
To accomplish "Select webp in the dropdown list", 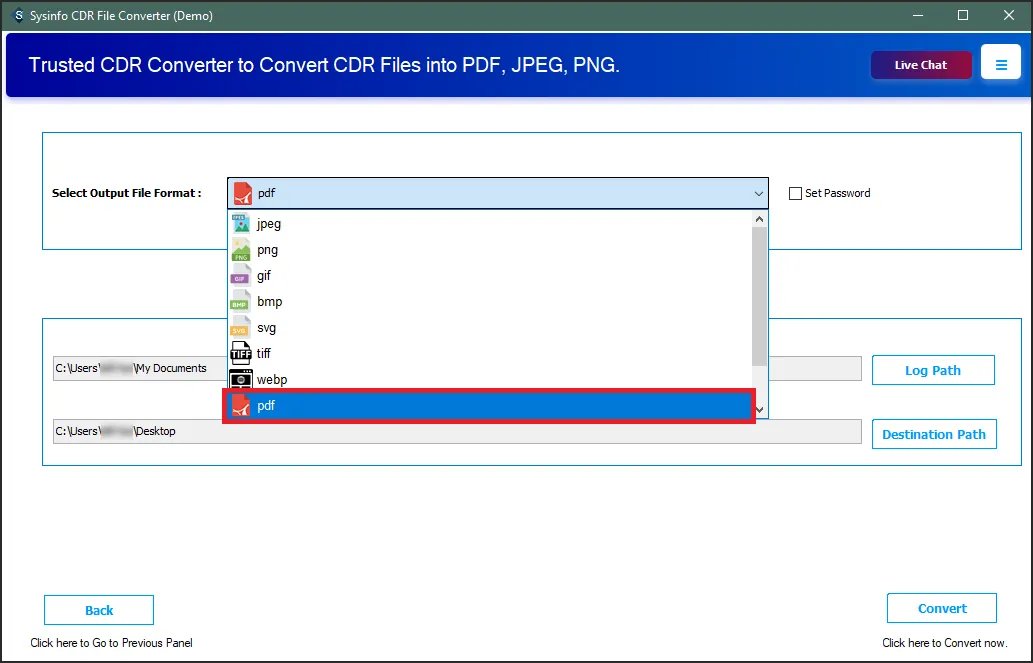I will 490,379.
